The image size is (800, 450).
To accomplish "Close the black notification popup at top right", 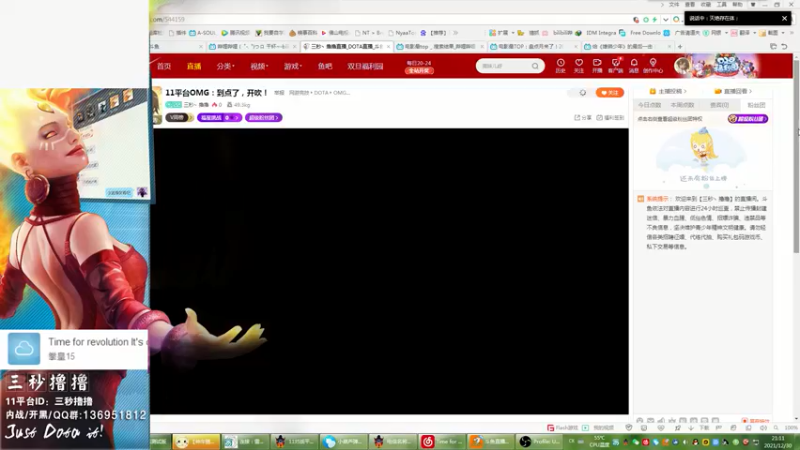I will point(784,18).
